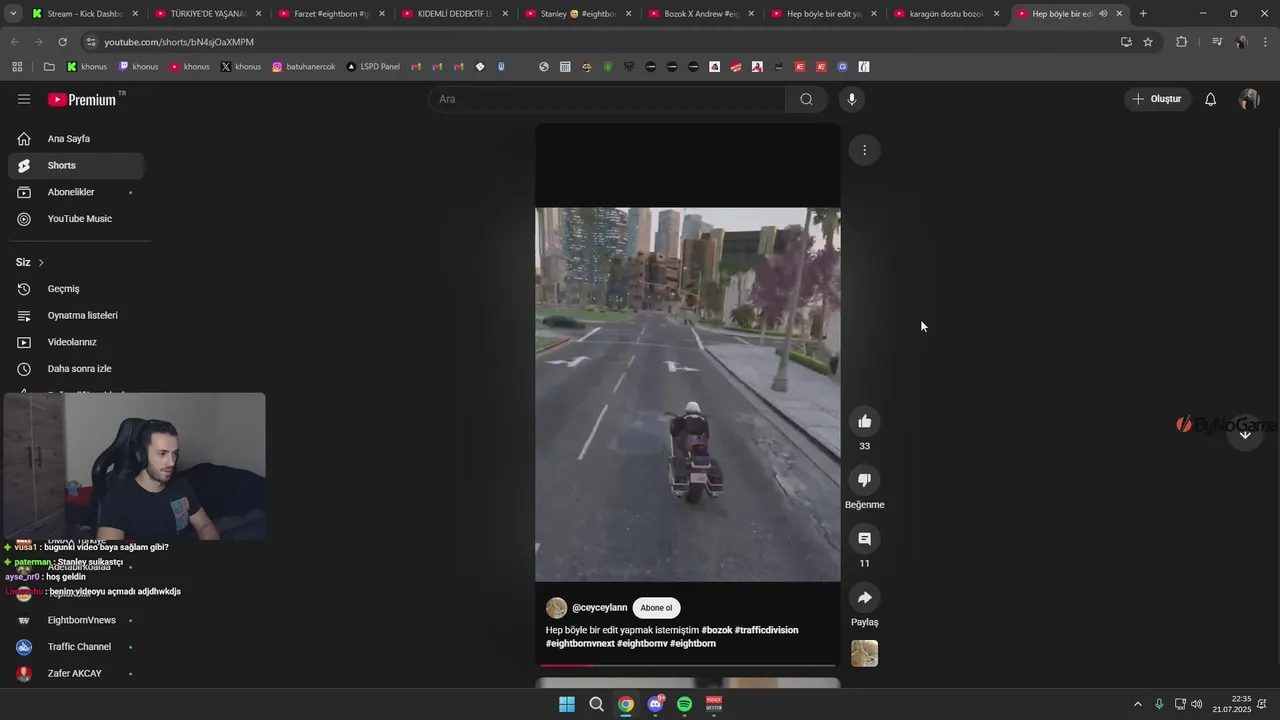
Task: Switch to KIDEMLİ DEDEKTİF tab
Action: click(x=455, y=14)
